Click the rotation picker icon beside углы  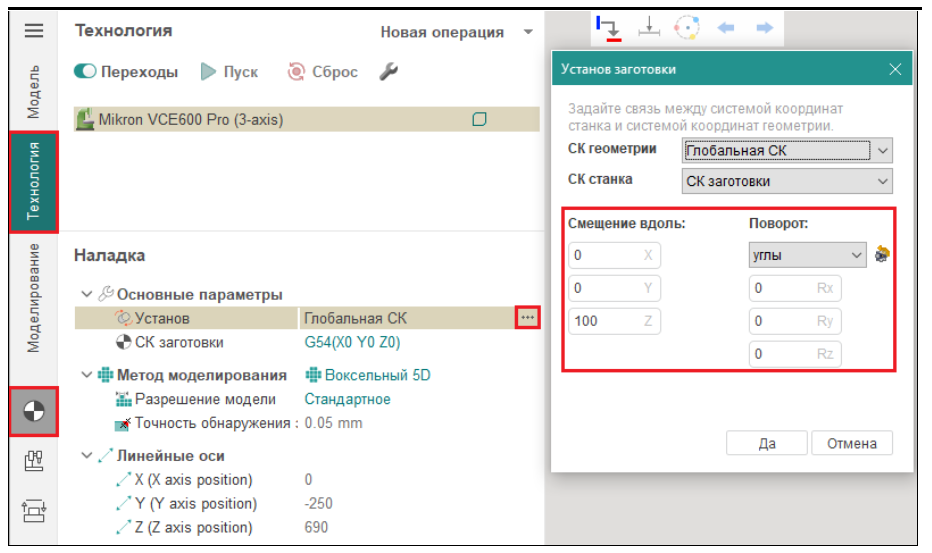point(882,255)
